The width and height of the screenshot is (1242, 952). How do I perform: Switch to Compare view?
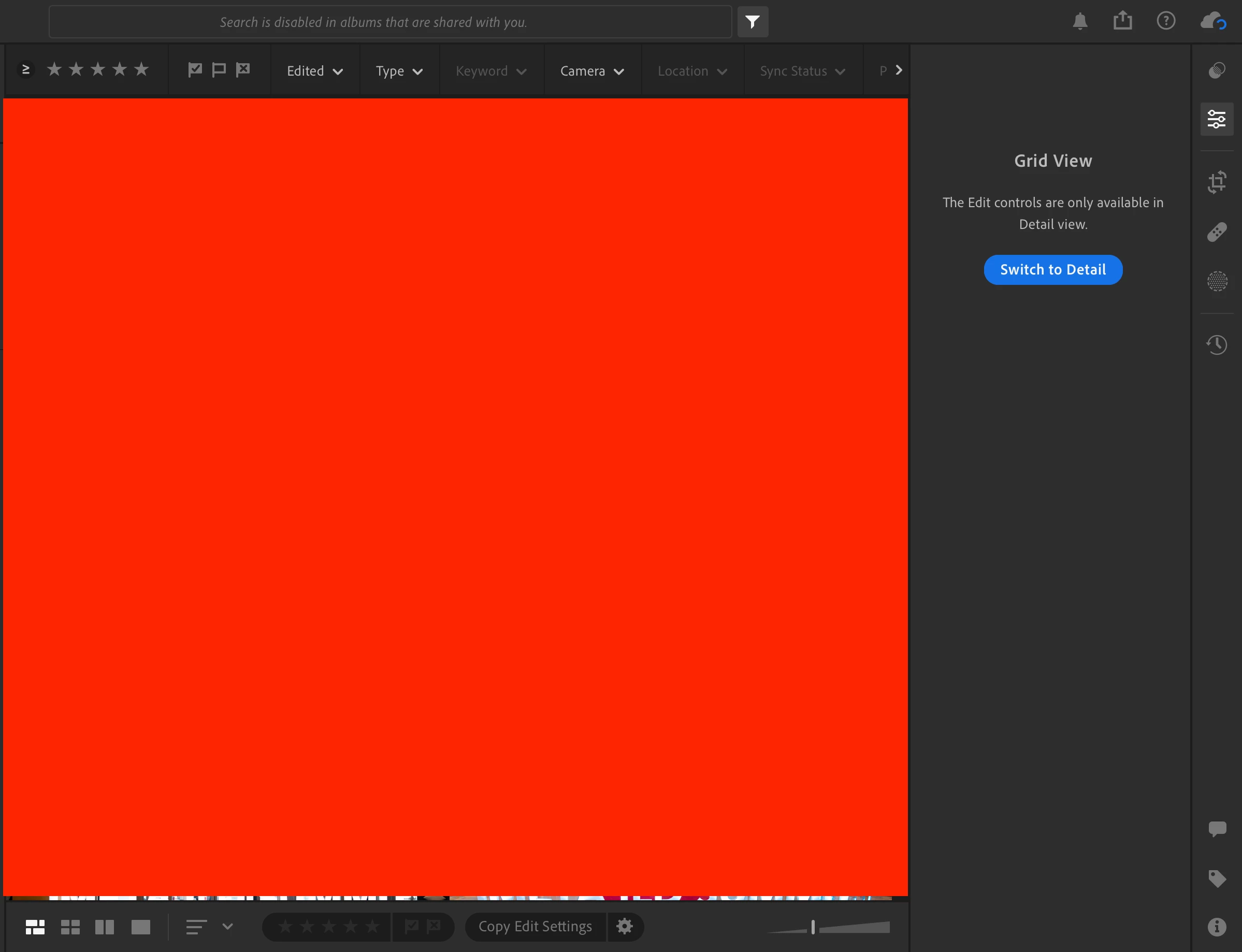click(x=105, y=927)
